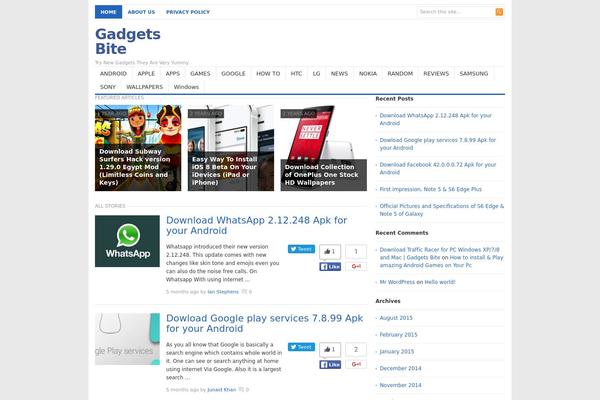Open comments icon on WhatsApp article
Viewport: 600px width, 400px height.
[246, 292]
